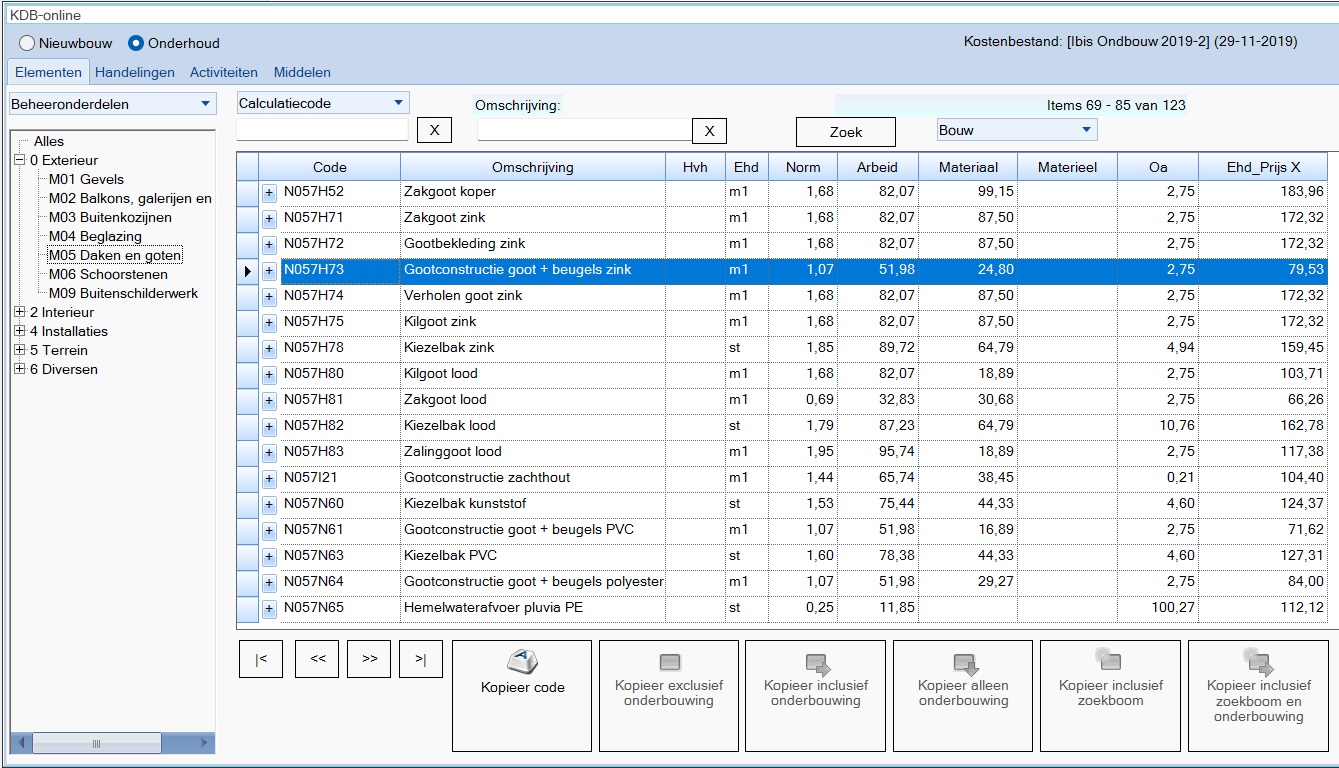Expand row N057N65 plus icon
Screen dimensions: 1339x768
269,608
